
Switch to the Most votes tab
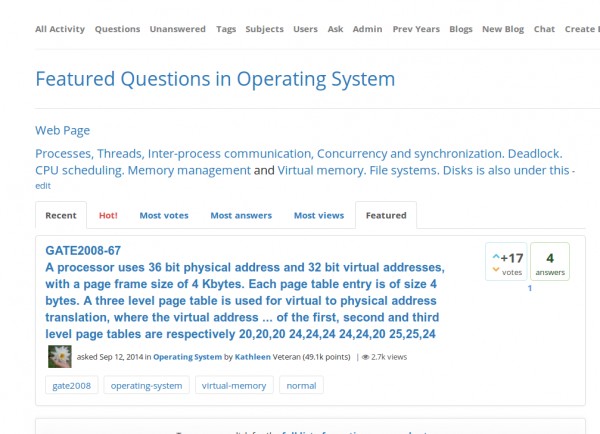click(x=164, y=215)
